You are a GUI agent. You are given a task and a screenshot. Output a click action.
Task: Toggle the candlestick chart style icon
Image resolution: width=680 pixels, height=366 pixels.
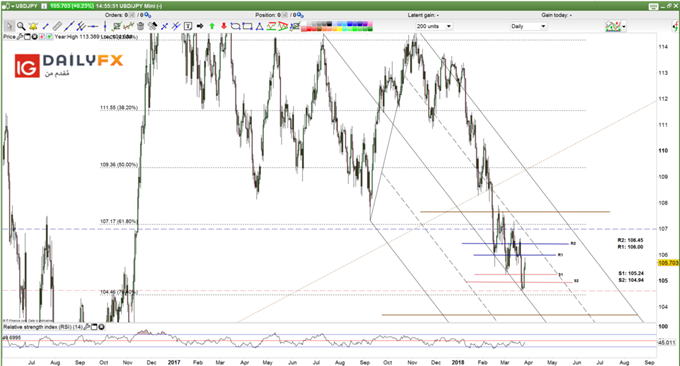(129, 26)
